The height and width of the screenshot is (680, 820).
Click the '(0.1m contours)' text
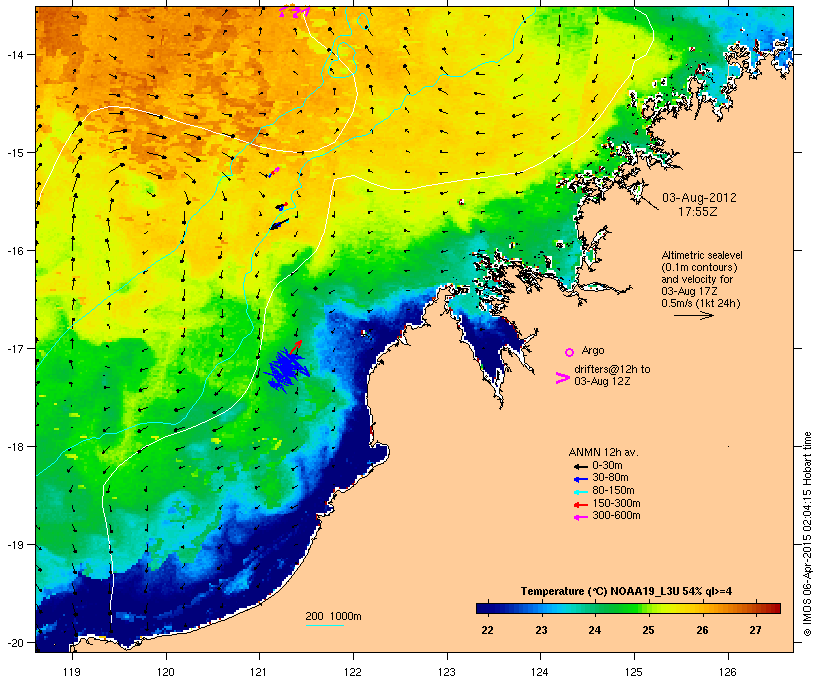(x=700, y=267)
